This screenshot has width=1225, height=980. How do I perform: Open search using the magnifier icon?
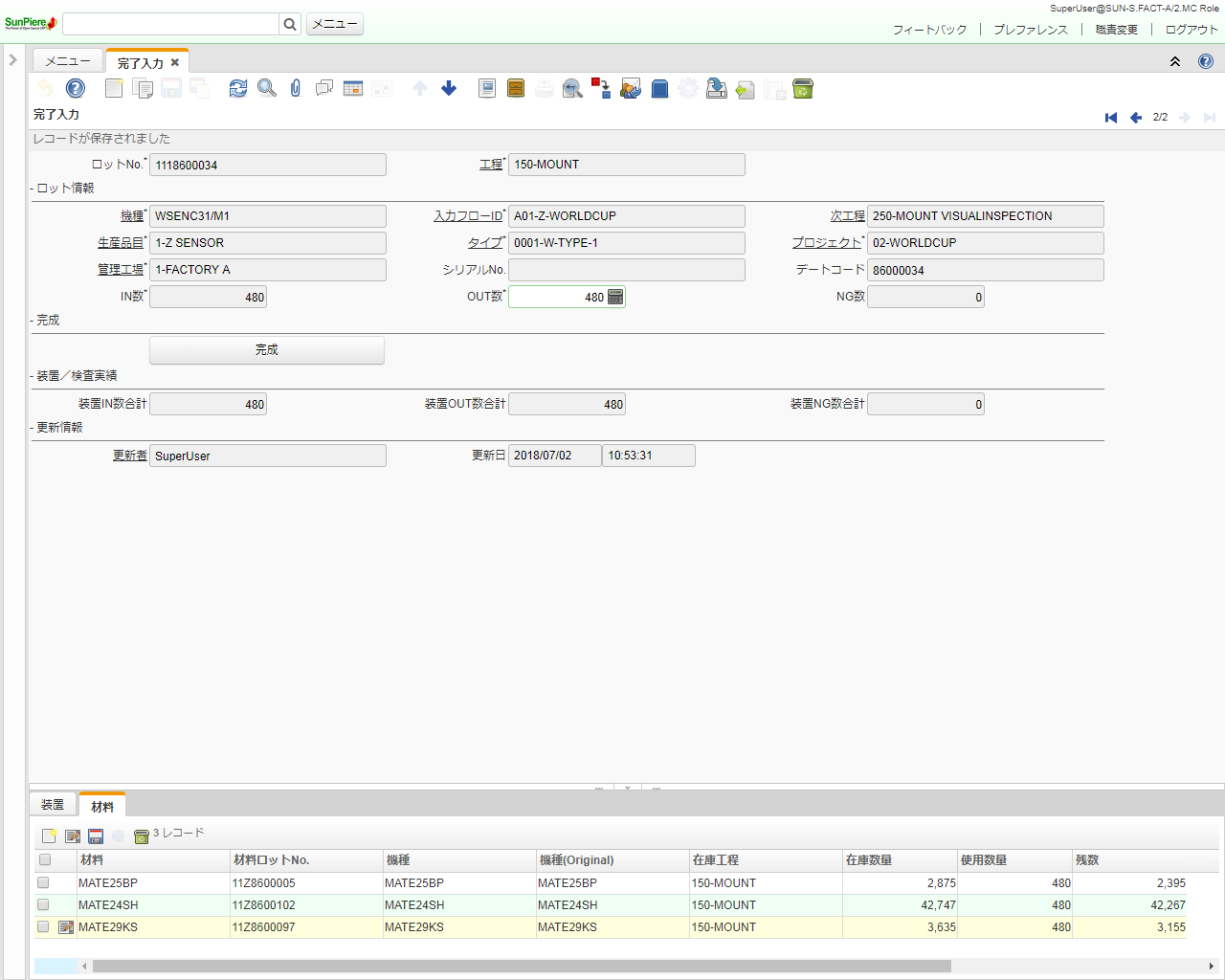tap(266, 88)
